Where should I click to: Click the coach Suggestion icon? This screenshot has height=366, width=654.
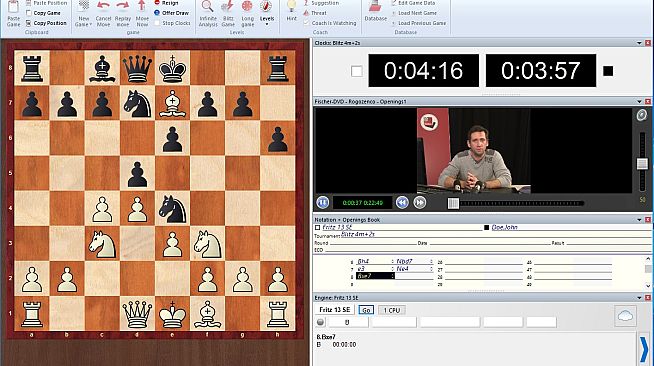click(306, 3)
